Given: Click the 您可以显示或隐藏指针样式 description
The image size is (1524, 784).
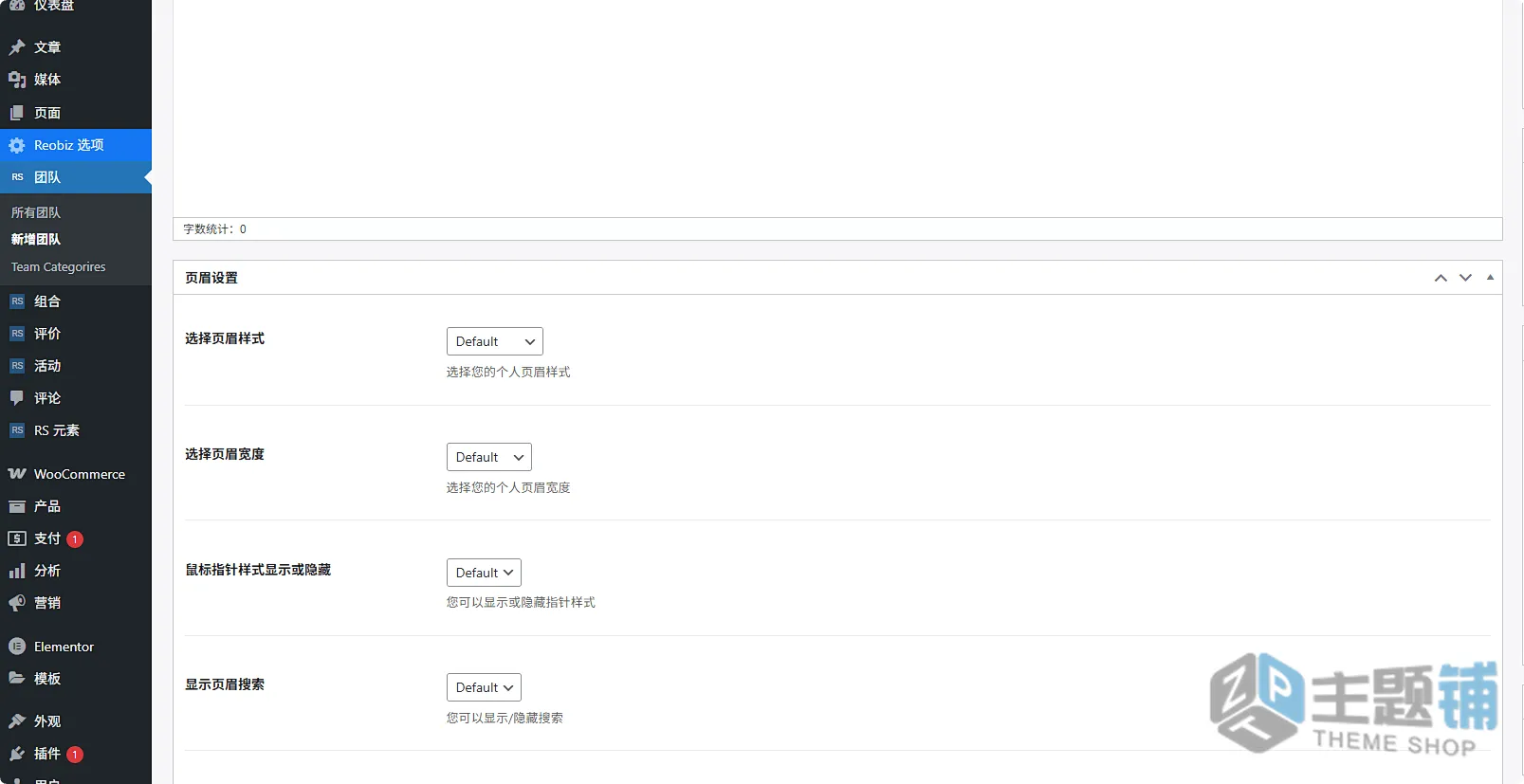Looking at the screenshot, I should click(x=521, y=603).
